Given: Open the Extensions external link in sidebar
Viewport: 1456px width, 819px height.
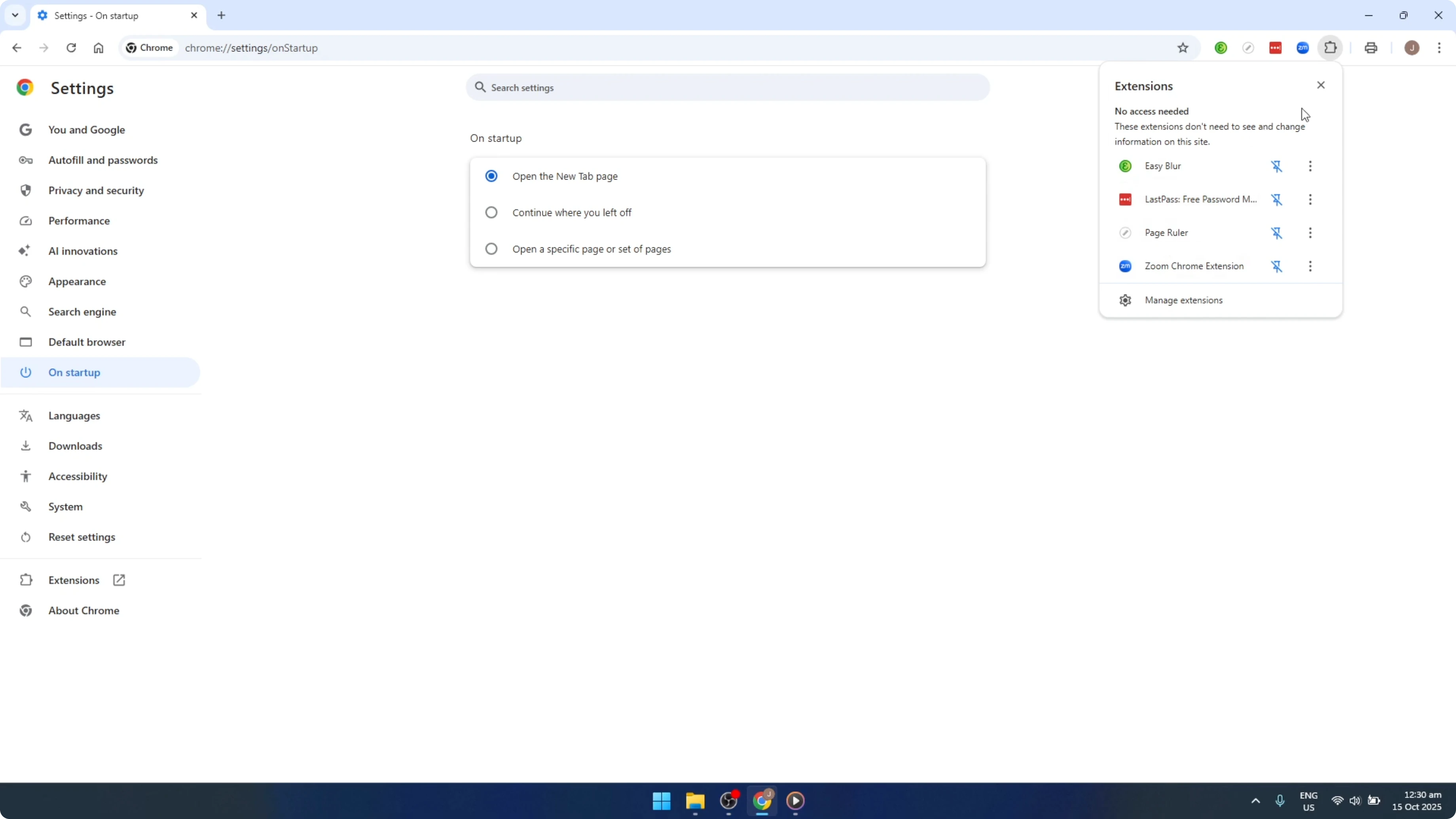Looking at the screenshot, I should pyautogui.click(x=119, y=579).
